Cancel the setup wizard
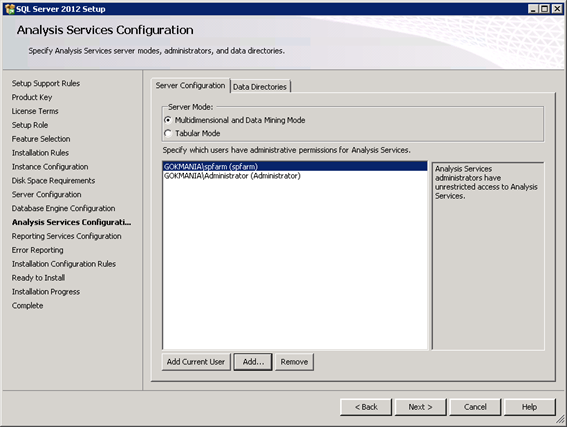This screenshot has width=567, height=427. 475,407
